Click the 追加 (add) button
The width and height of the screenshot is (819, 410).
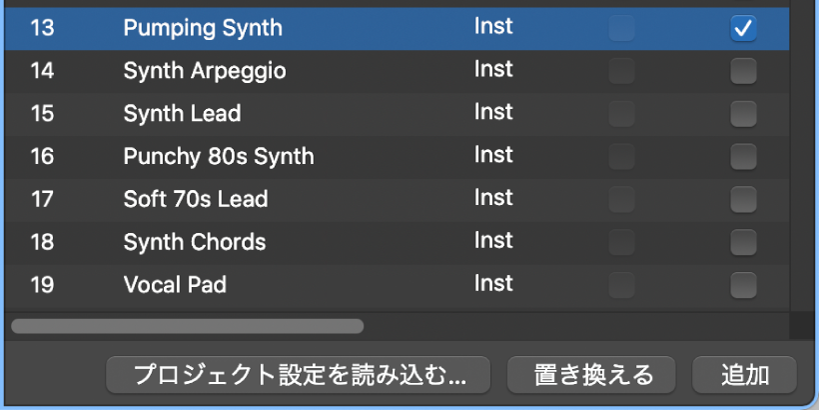point(744,375)
